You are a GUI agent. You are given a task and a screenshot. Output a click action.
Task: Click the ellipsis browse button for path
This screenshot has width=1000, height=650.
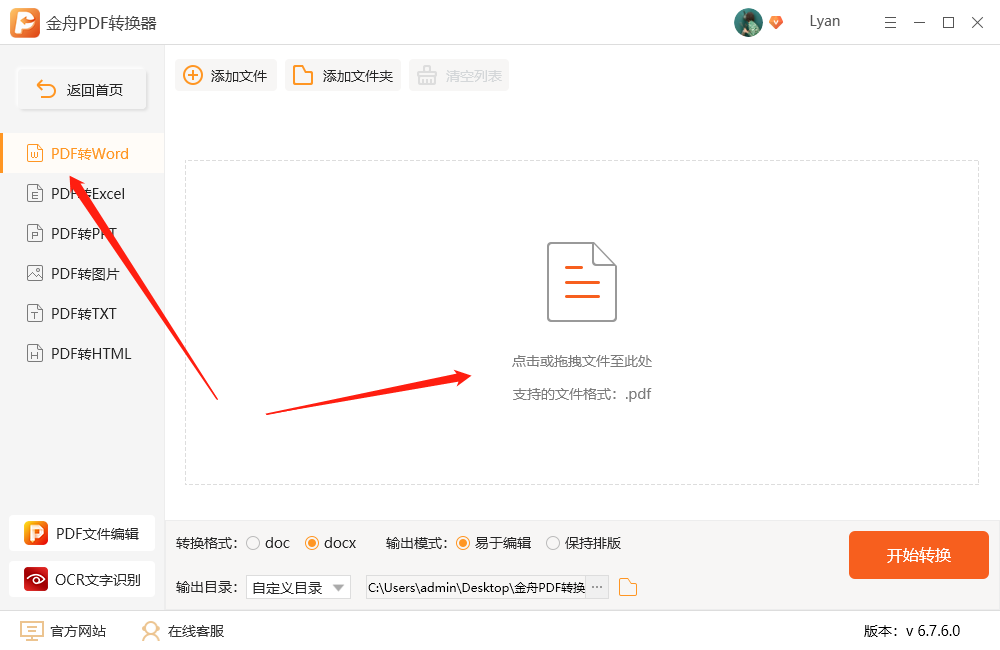coord(597,587)
